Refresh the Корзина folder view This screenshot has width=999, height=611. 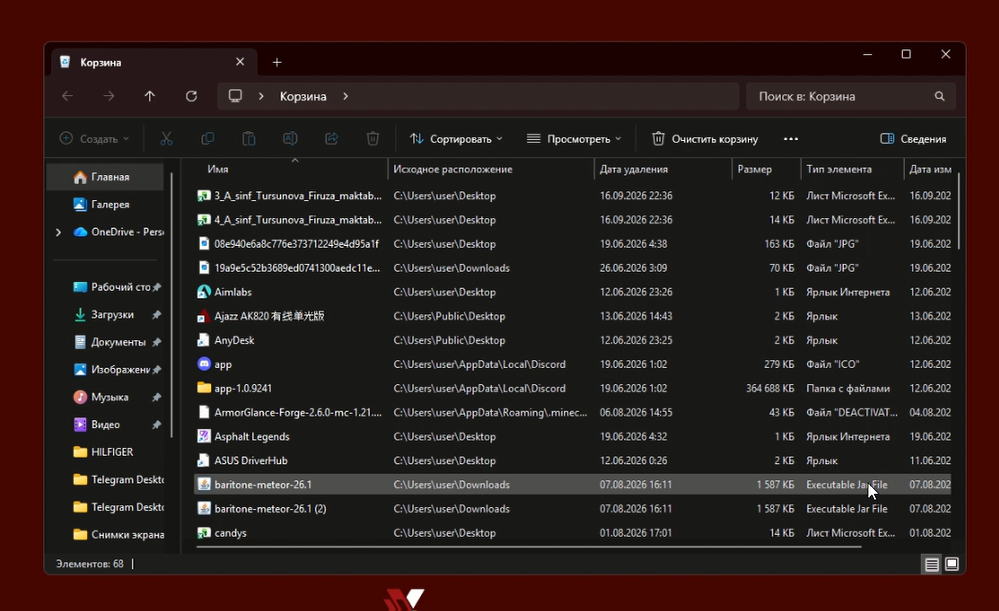(191, 96)
